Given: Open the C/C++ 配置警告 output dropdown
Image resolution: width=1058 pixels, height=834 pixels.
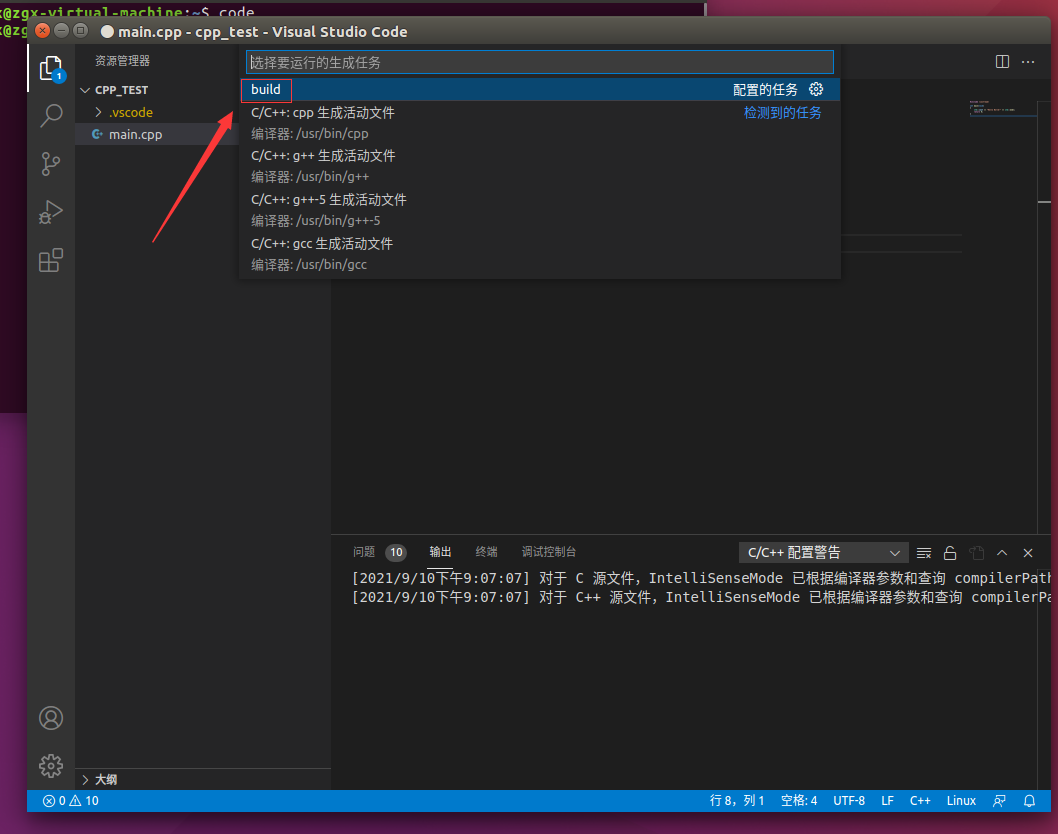Looking at the screenshot, I should click(823, 553).
